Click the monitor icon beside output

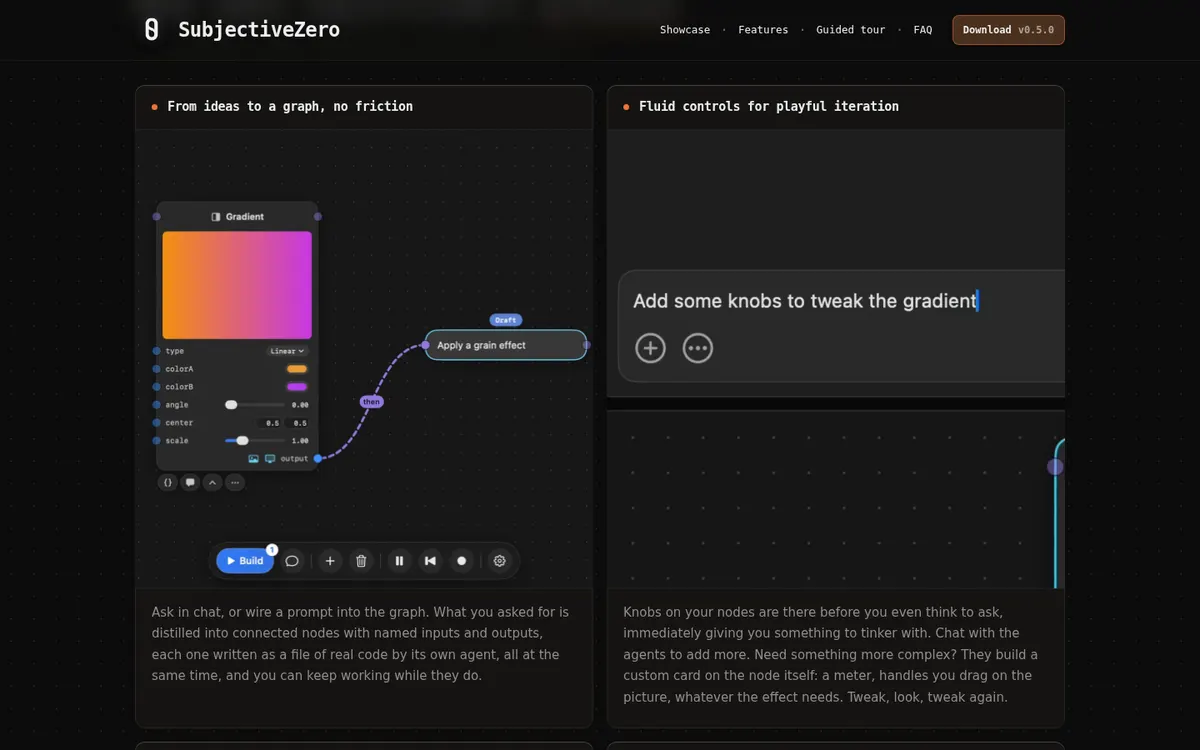(x=269, y=459)
